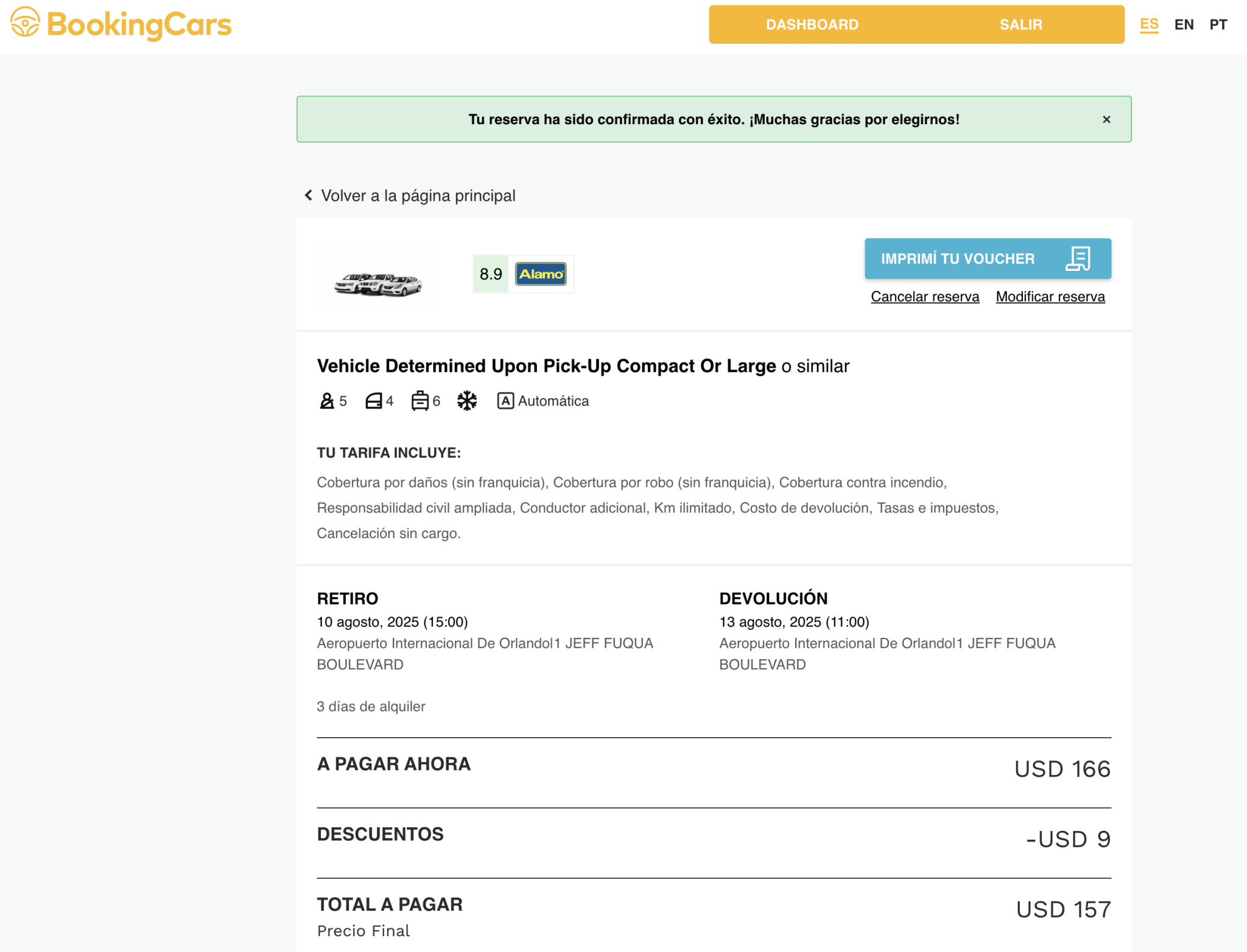Click the BookingCars steering wheel logo icon
The image size is (1247, 952).
pyautogui.click(x=25, y=23)
